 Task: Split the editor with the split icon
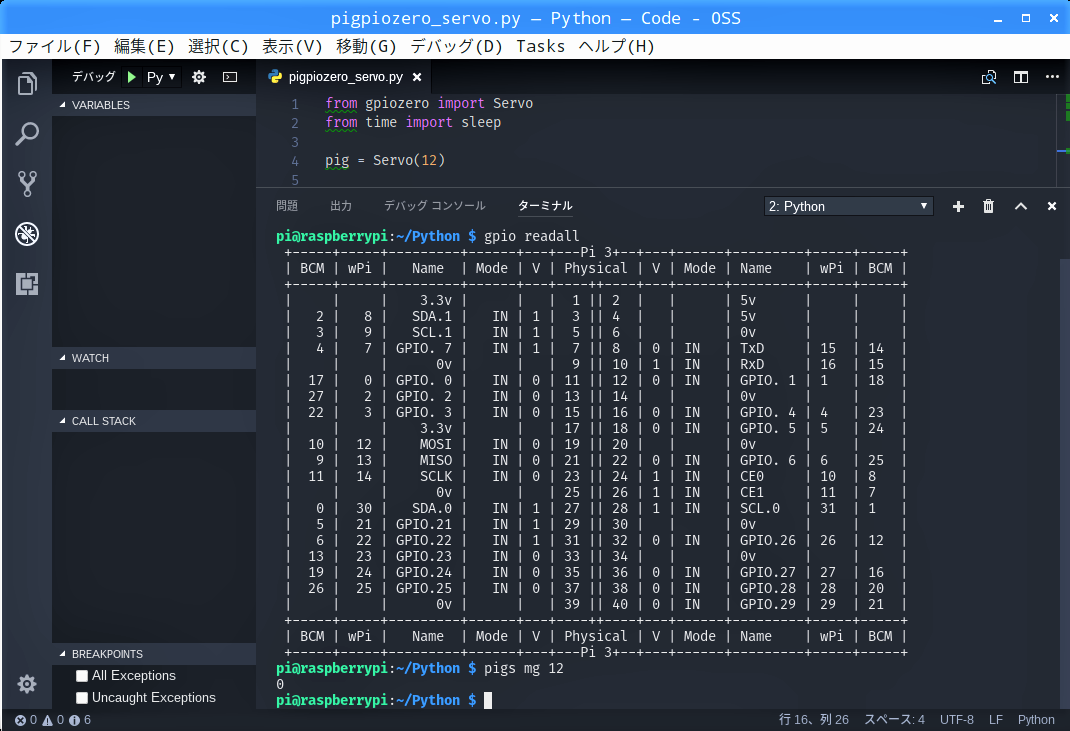[1021, 77]
